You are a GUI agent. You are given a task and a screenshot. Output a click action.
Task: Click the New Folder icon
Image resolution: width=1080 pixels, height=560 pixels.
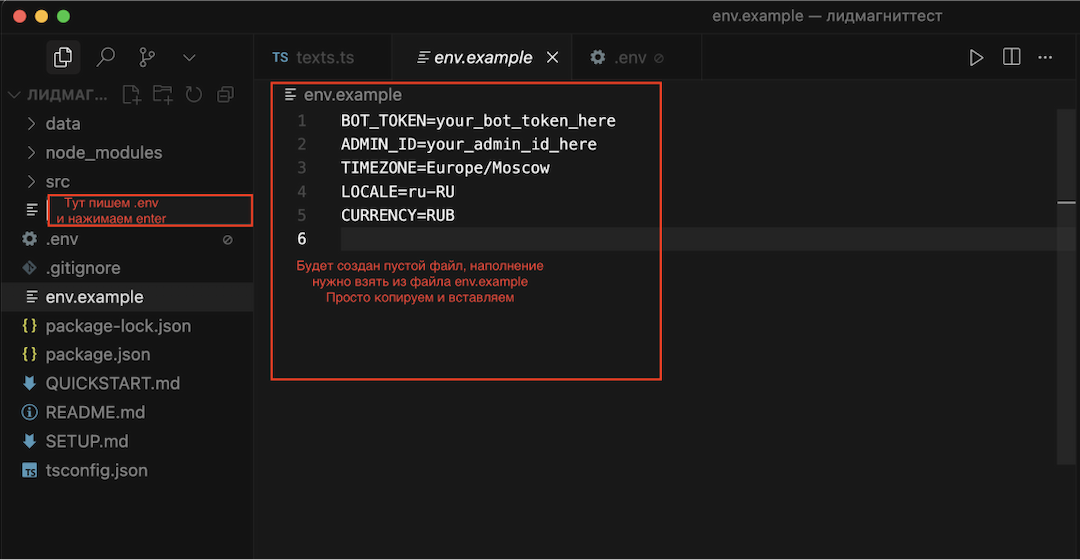pyautogui.click(x=162, y=95)
